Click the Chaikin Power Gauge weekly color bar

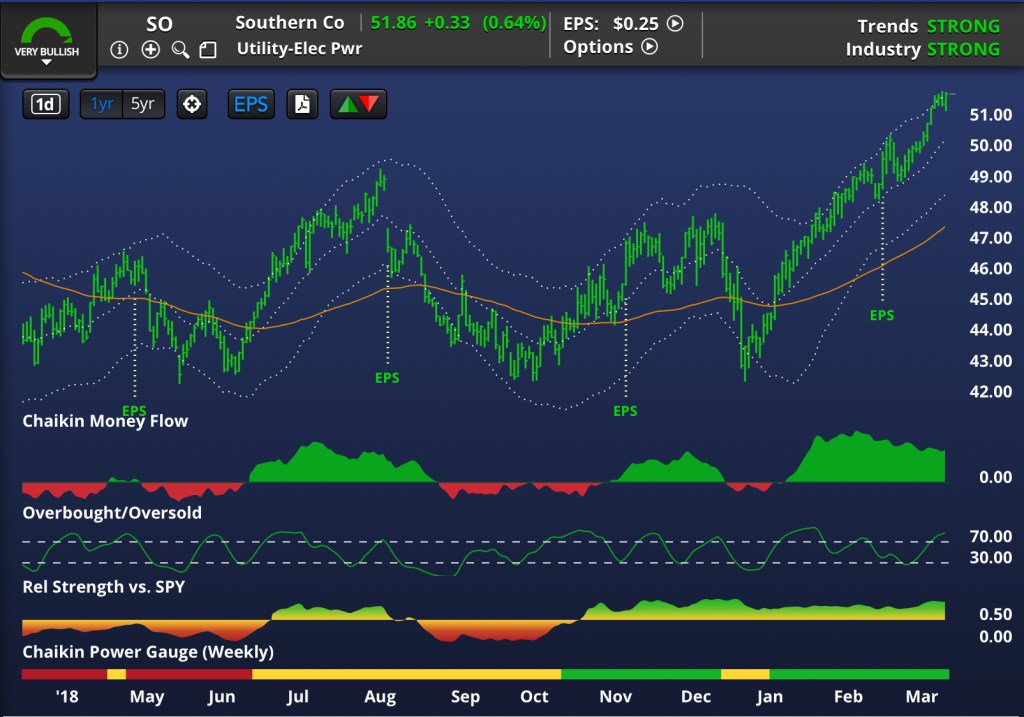point(485,674)
